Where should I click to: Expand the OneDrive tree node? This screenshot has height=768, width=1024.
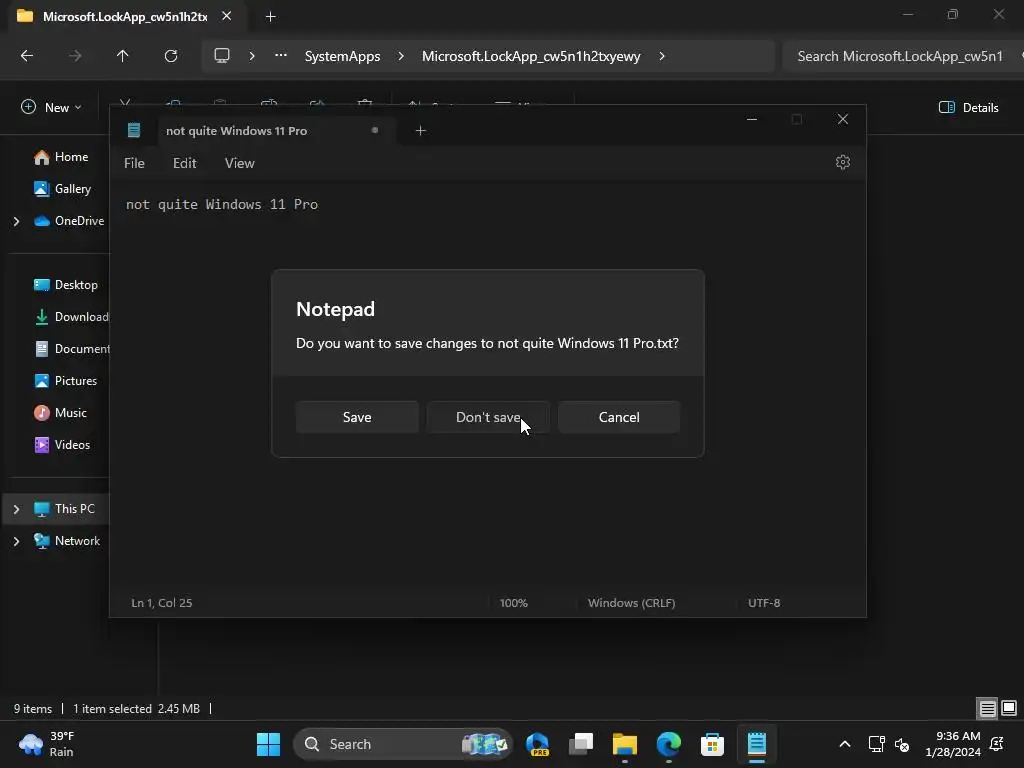tap(16, 221)
